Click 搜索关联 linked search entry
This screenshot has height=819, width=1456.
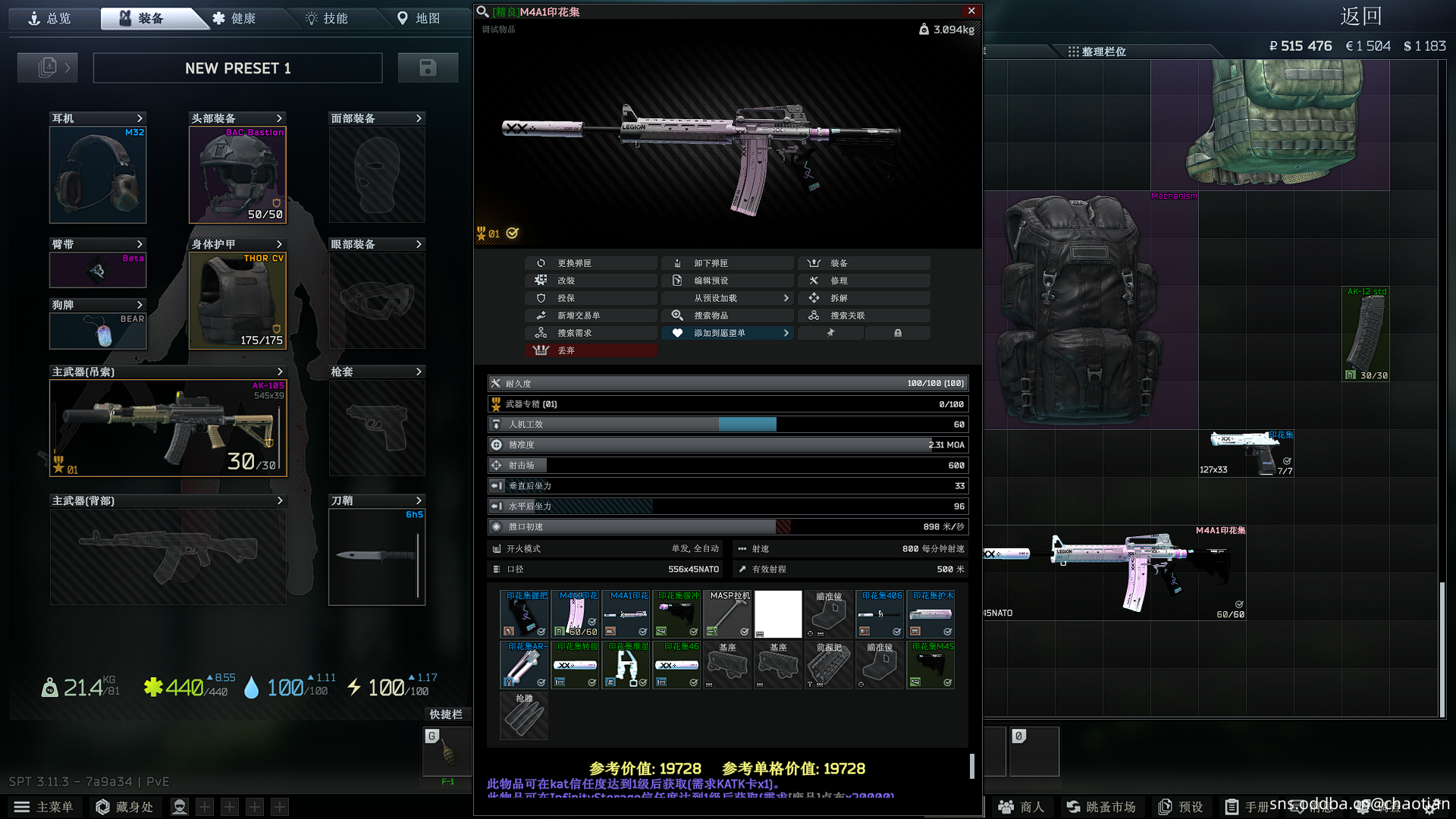(x=864, y=315)
